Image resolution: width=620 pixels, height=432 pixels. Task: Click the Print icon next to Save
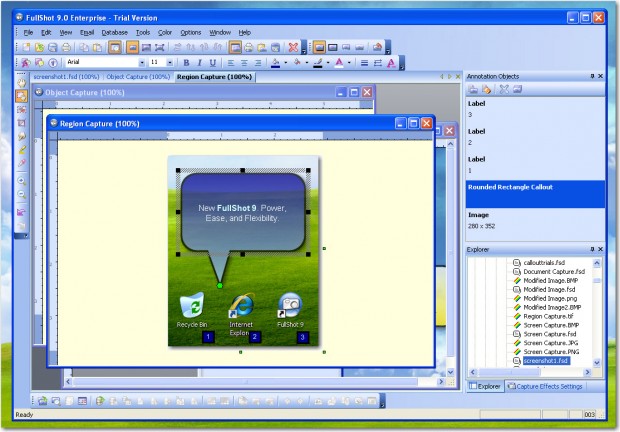(66, 47)
